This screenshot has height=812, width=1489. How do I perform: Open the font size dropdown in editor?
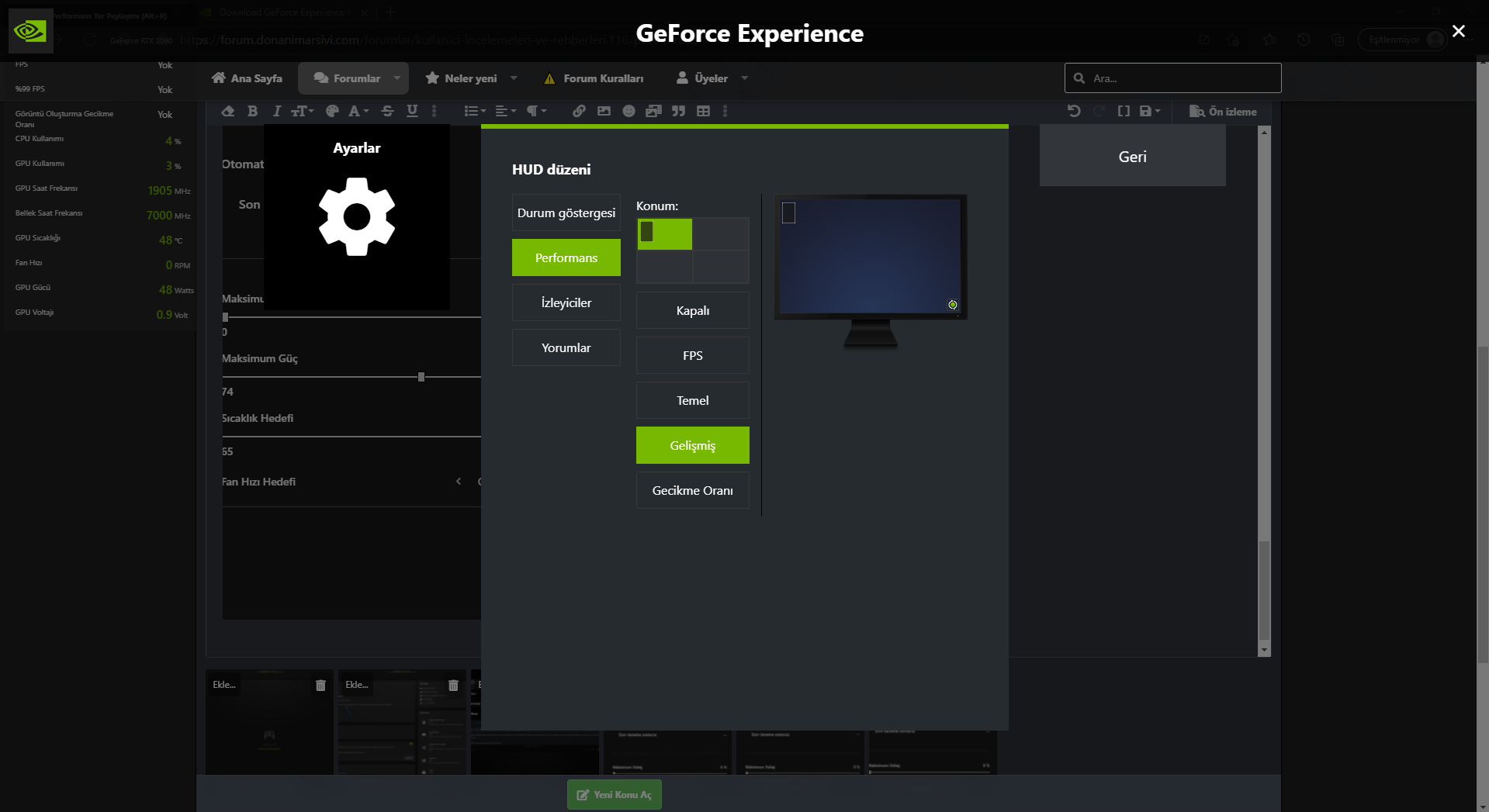(x=303, y=111)
